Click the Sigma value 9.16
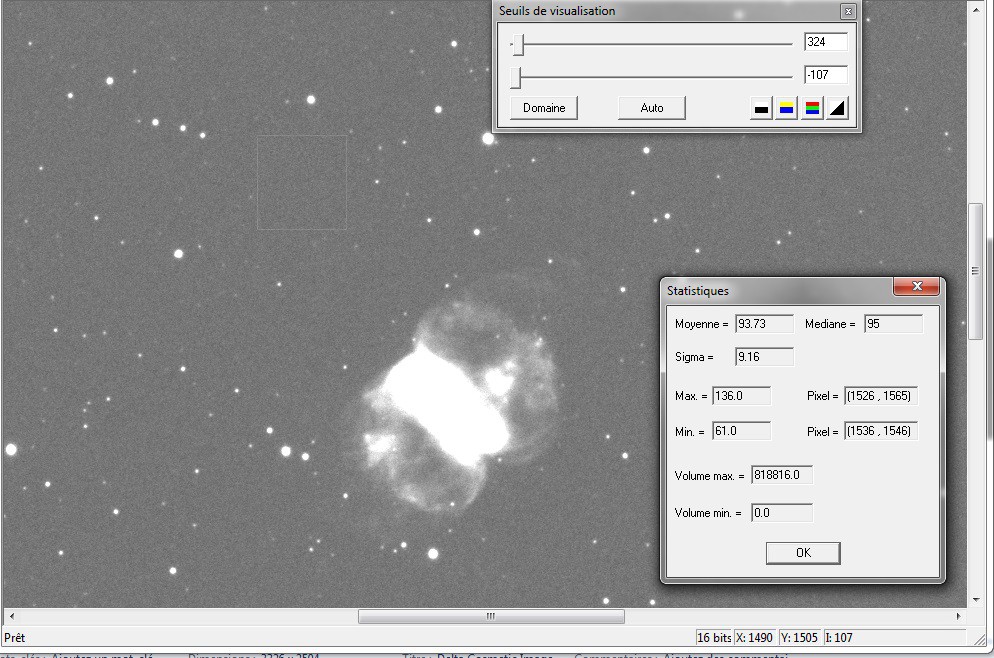This screenshot has height=658, width=994. tap(764, 357)
